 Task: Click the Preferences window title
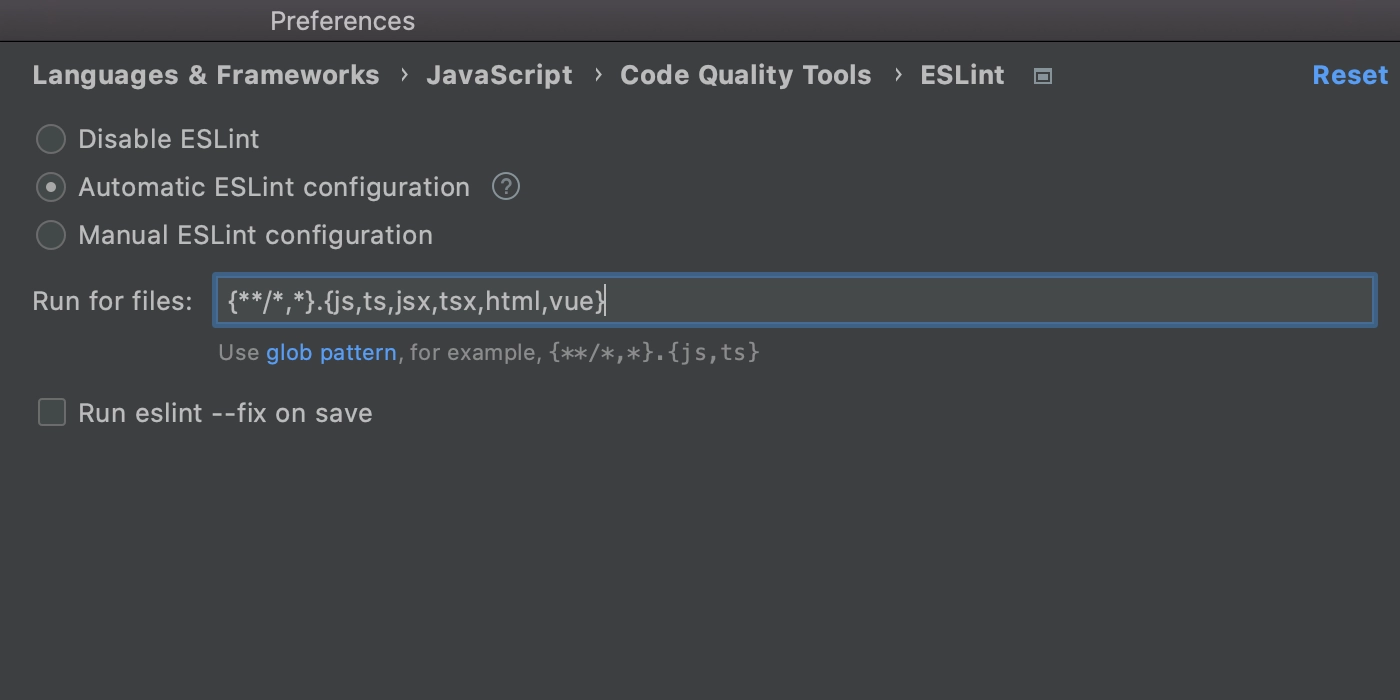(x=342, y=21)
